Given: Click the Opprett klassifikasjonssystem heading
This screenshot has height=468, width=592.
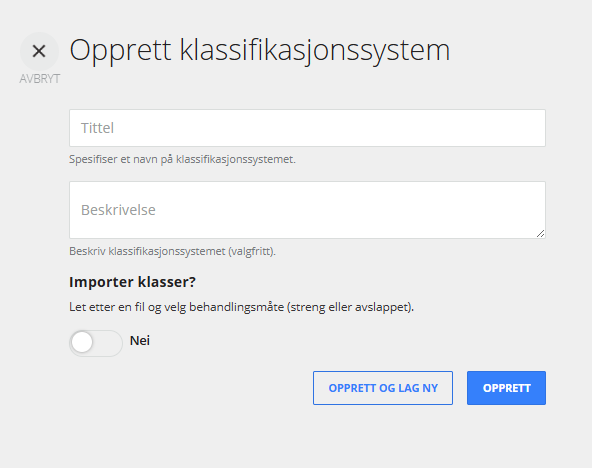Looking at the screenshot, I should [260, 51].
